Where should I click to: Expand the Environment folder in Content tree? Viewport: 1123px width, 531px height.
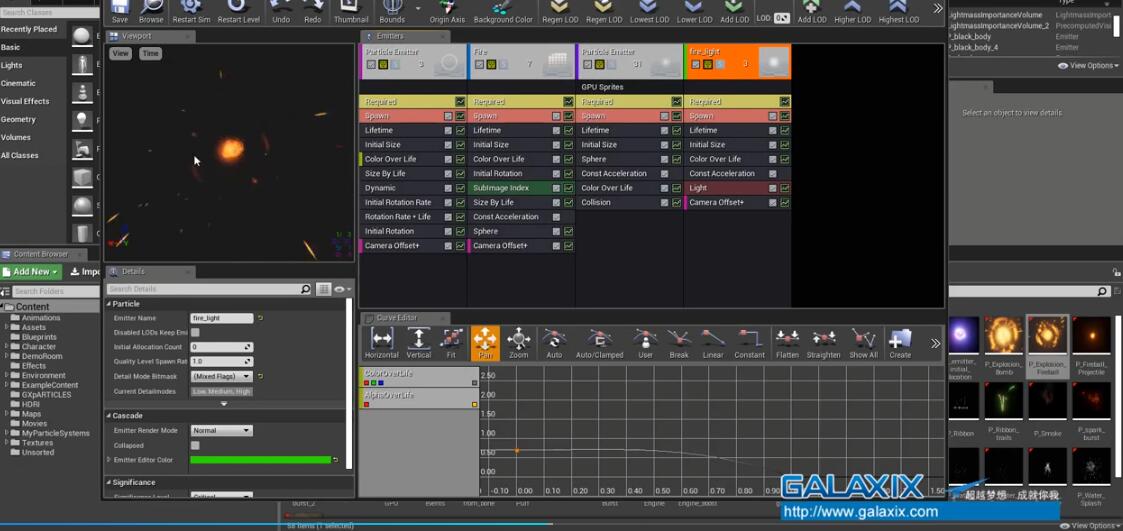(7, 376)
